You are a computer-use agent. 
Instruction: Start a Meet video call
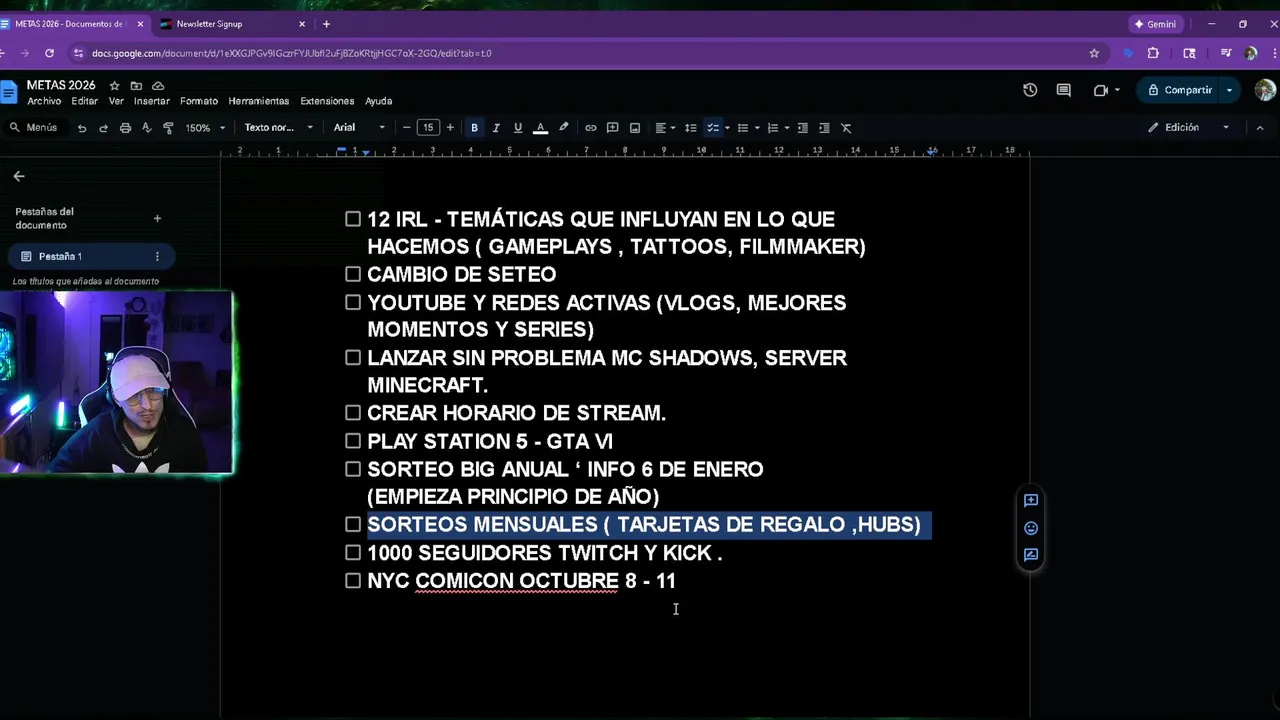pos(1101,90)
